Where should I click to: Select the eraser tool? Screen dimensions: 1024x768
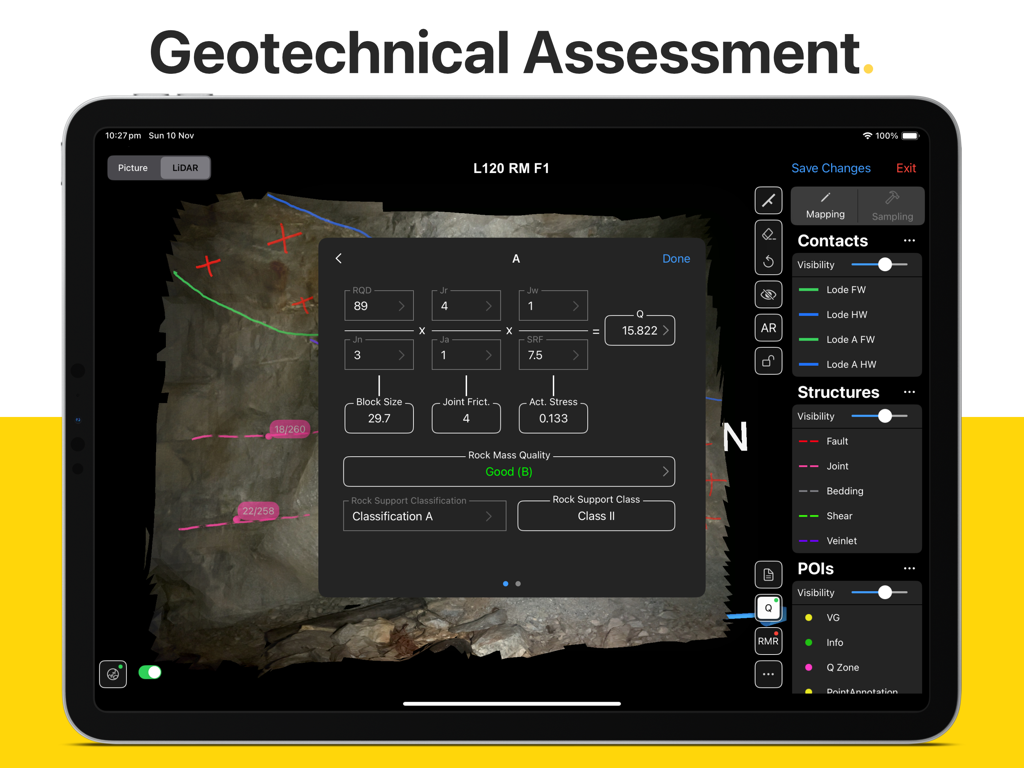pyautogui.click(x=768, y=234)
